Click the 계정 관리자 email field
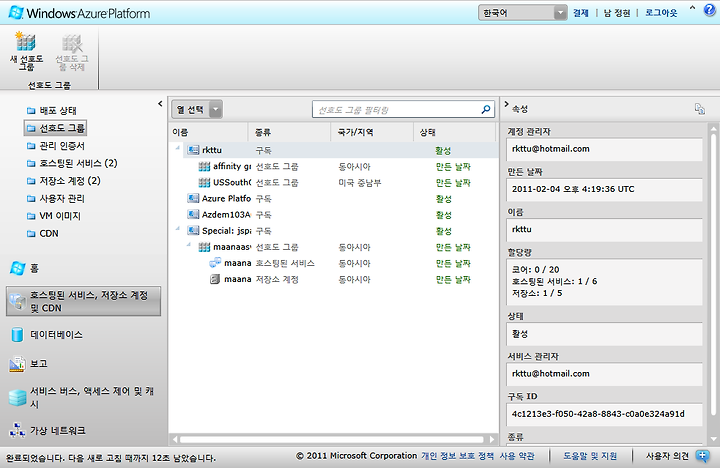This screenshot has width=720, height=468. coord(604,150)
